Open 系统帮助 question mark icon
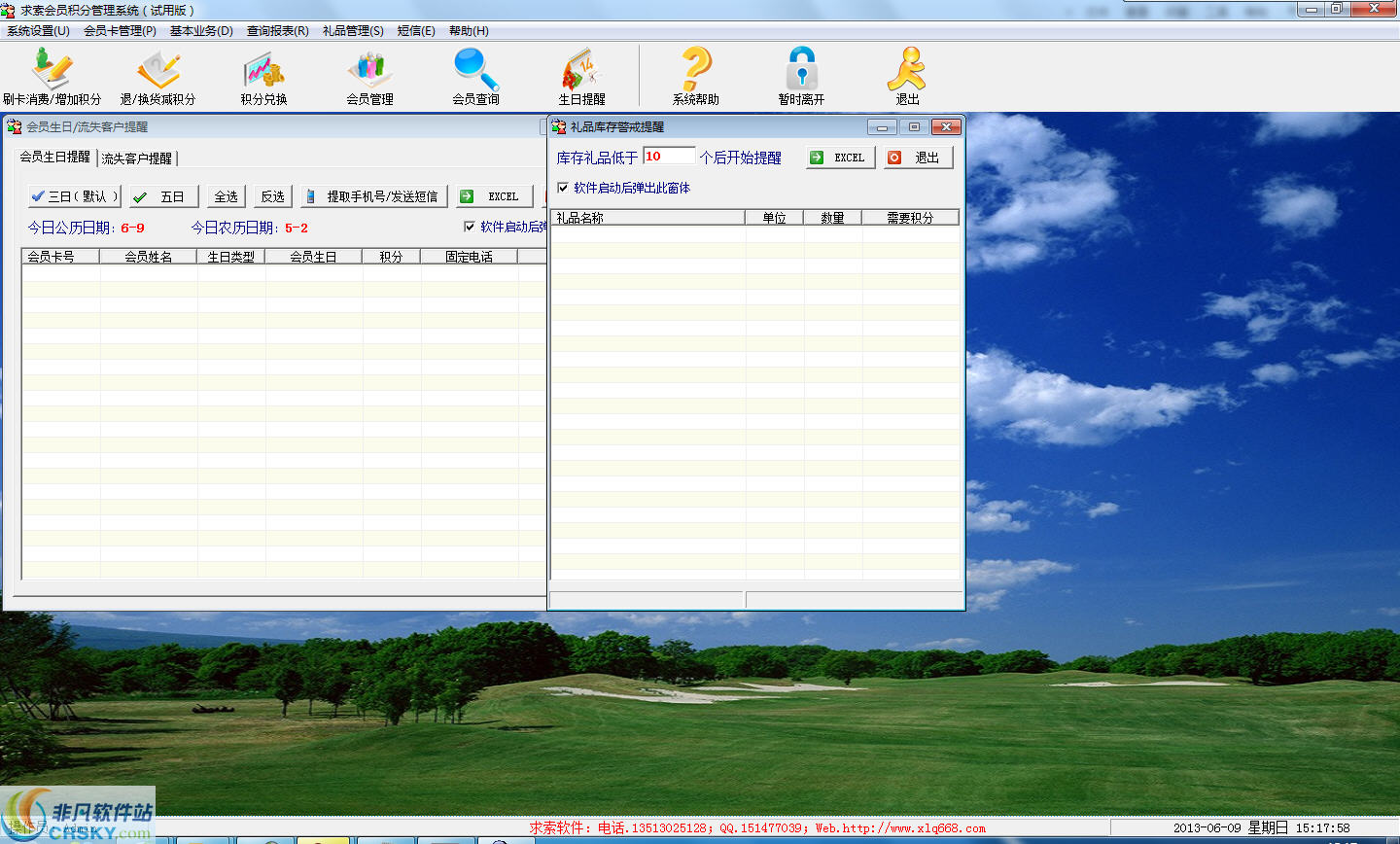 [x=695, y=76]
